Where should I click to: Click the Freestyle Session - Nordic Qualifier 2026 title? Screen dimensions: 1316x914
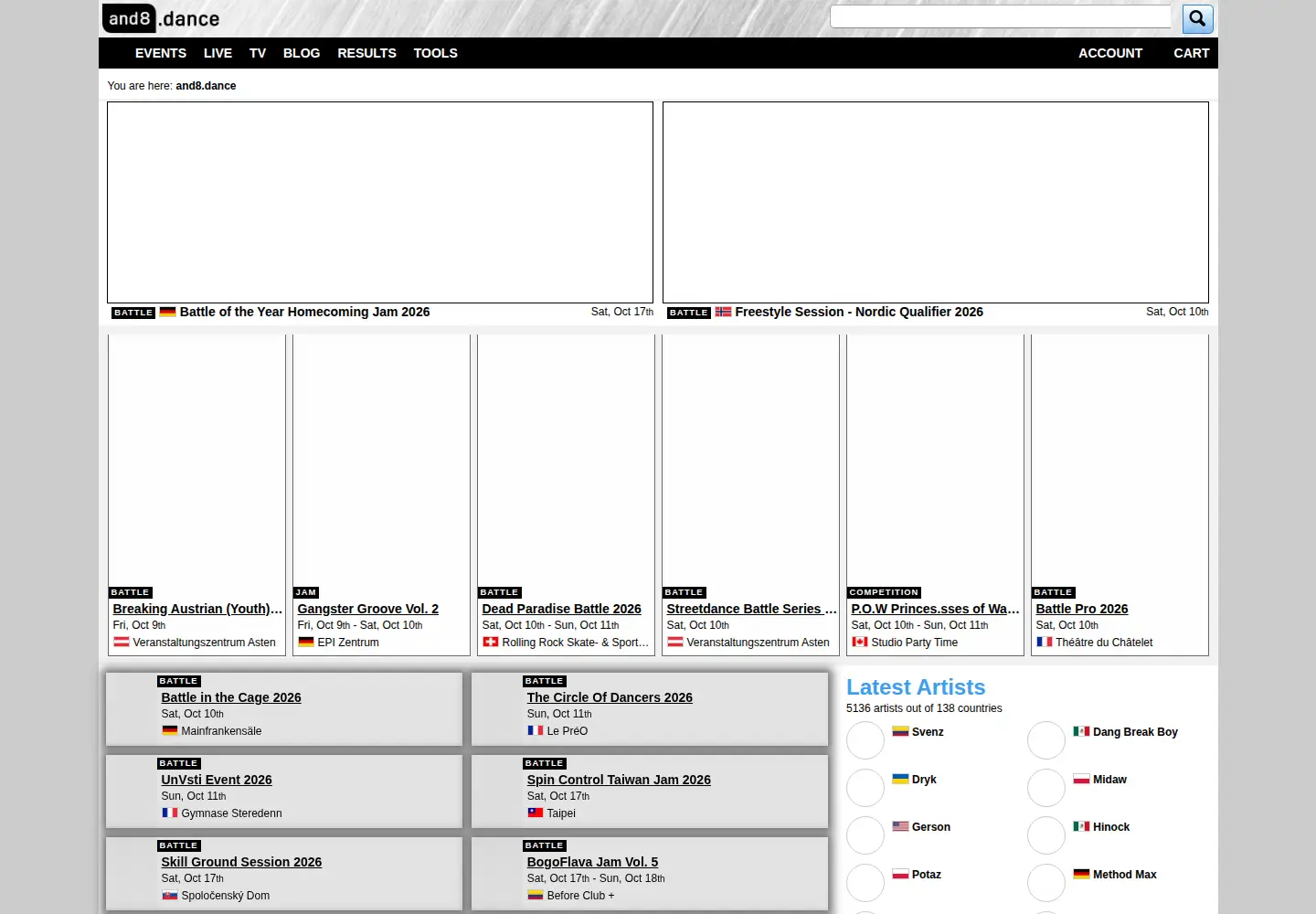pos(859,312)
